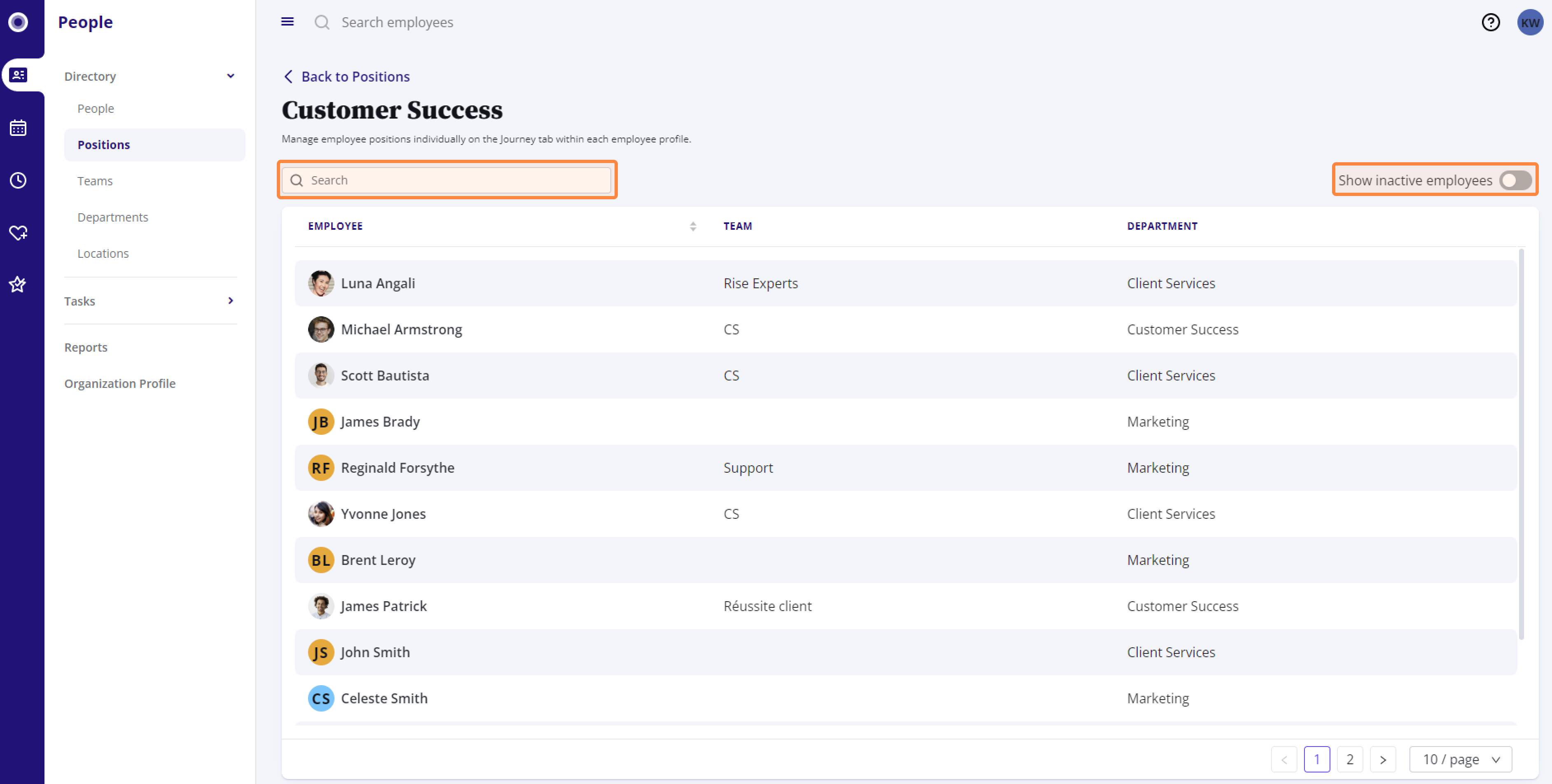Open Reginald Forsythe's employee name
Screen dimensions: 1552x784
[x=397, y=468]
